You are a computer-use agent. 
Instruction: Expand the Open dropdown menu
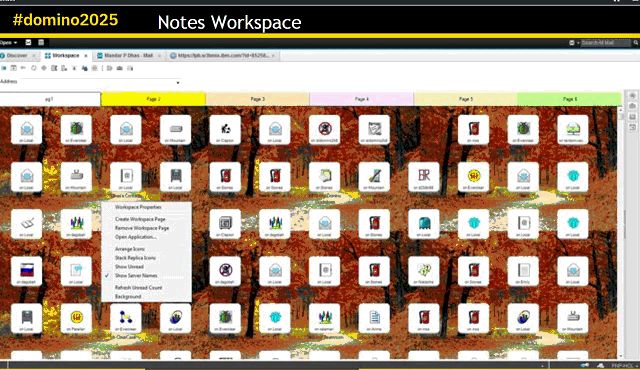click(x=9, y=42)
